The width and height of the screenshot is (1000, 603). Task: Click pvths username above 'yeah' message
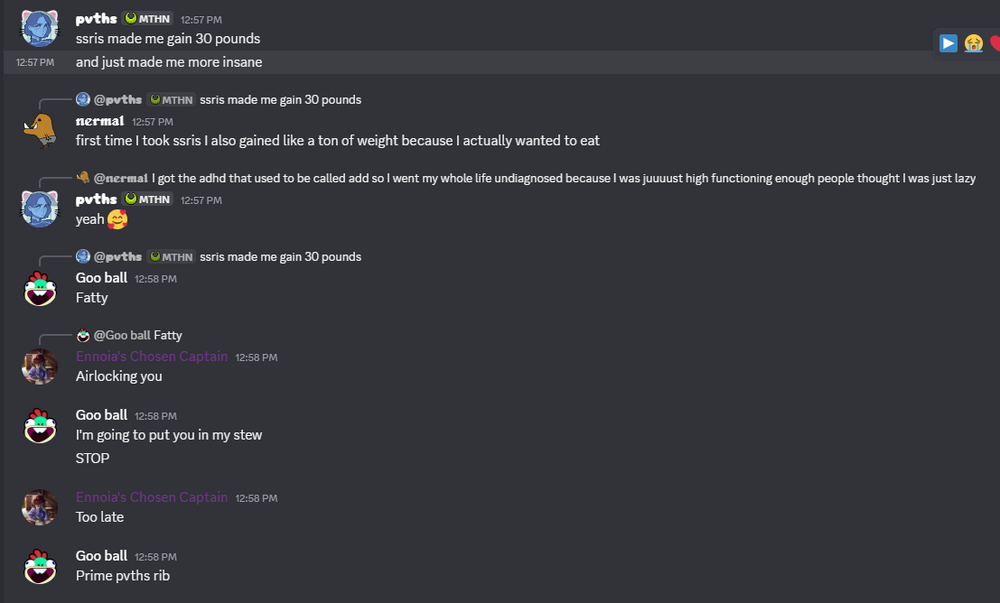pos(96,200)
